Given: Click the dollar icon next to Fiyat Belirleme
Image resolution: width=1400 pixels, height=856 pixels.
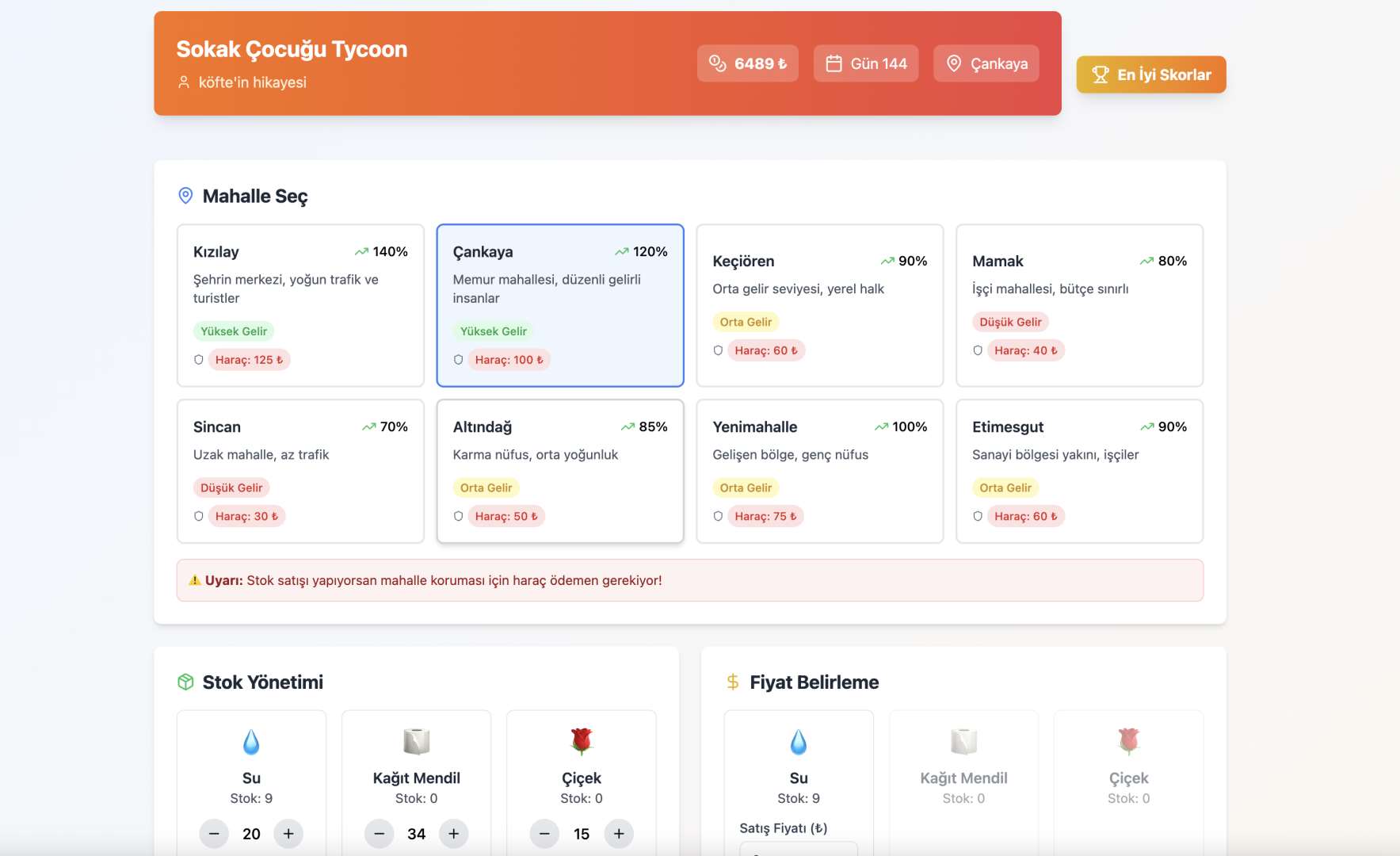Looking at the screenshot, I should click(733, 682).
